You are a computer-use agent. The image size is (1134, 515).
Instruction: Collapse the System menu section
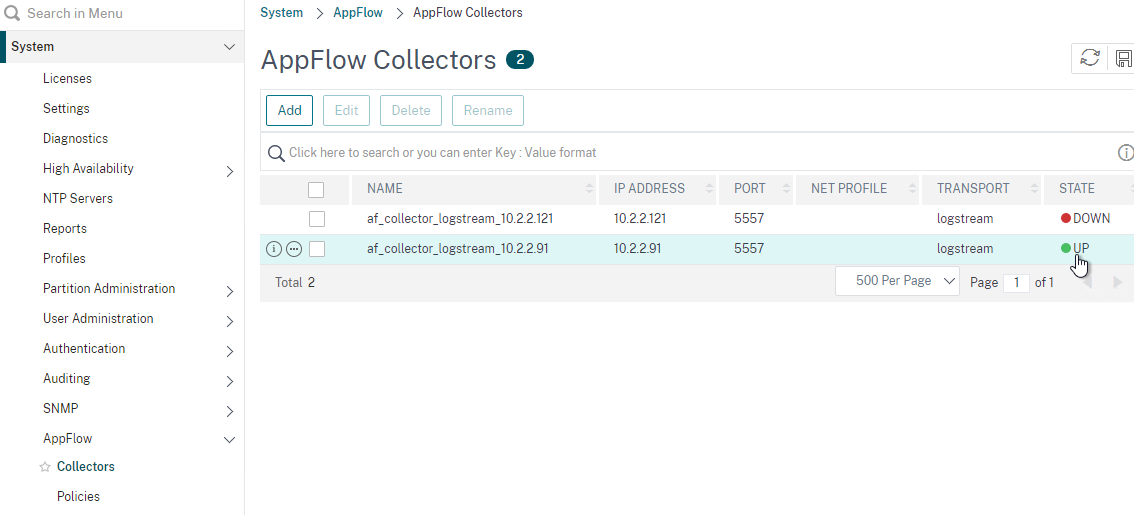click(229, 47)
